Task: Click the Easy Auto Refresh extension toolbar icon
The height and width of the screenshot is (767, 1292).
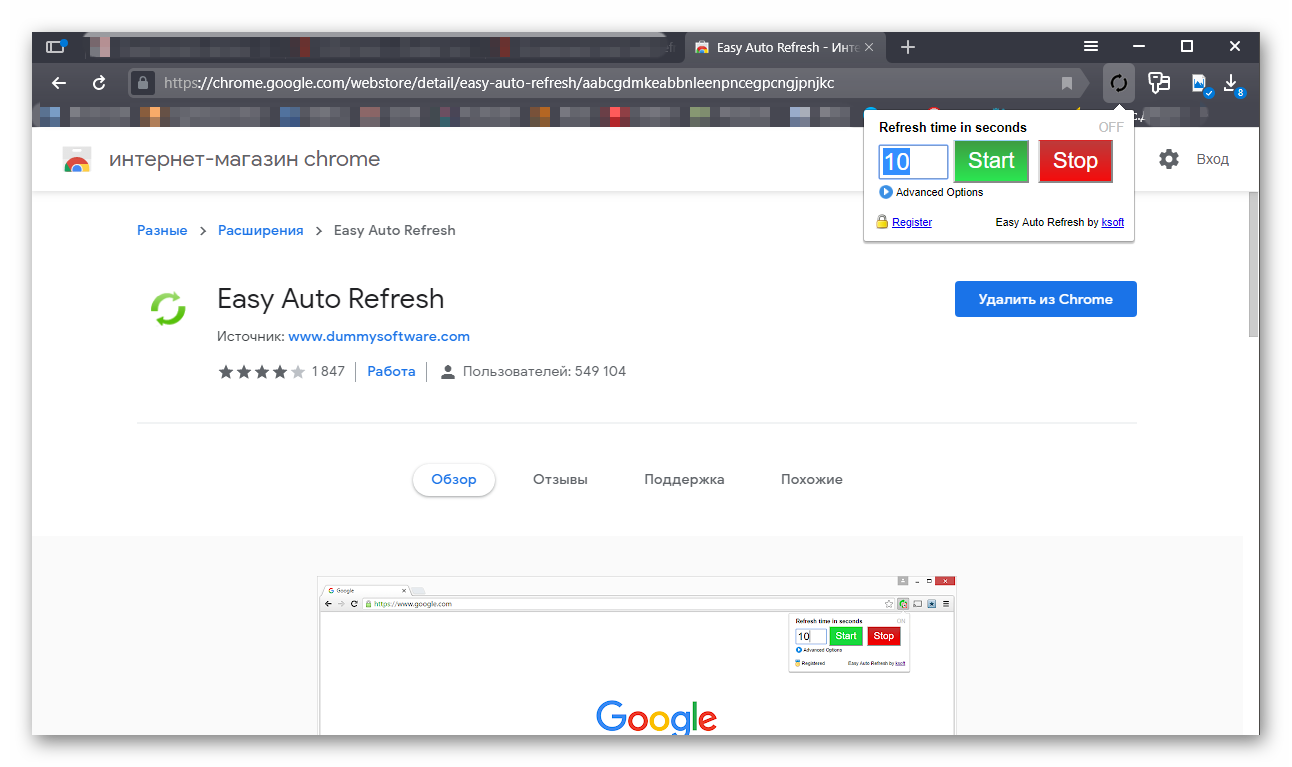Action: [1119, 83]
